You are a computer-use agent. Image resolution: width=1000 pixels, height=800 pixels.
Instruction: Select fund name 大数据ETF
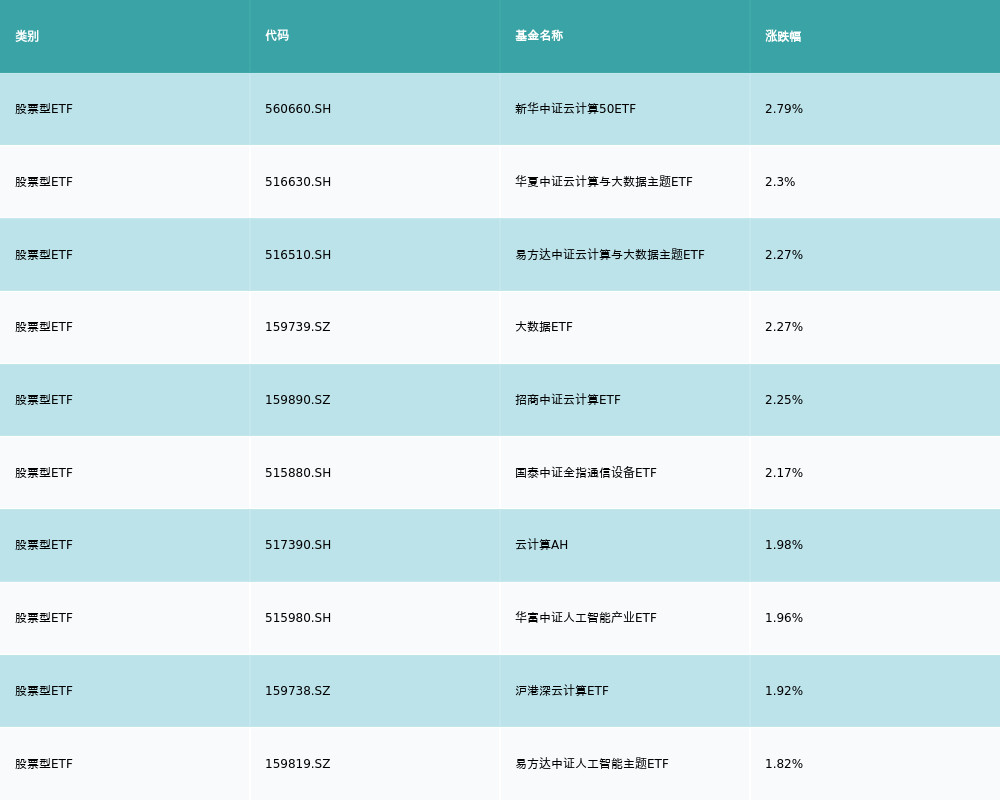(544, 327)
